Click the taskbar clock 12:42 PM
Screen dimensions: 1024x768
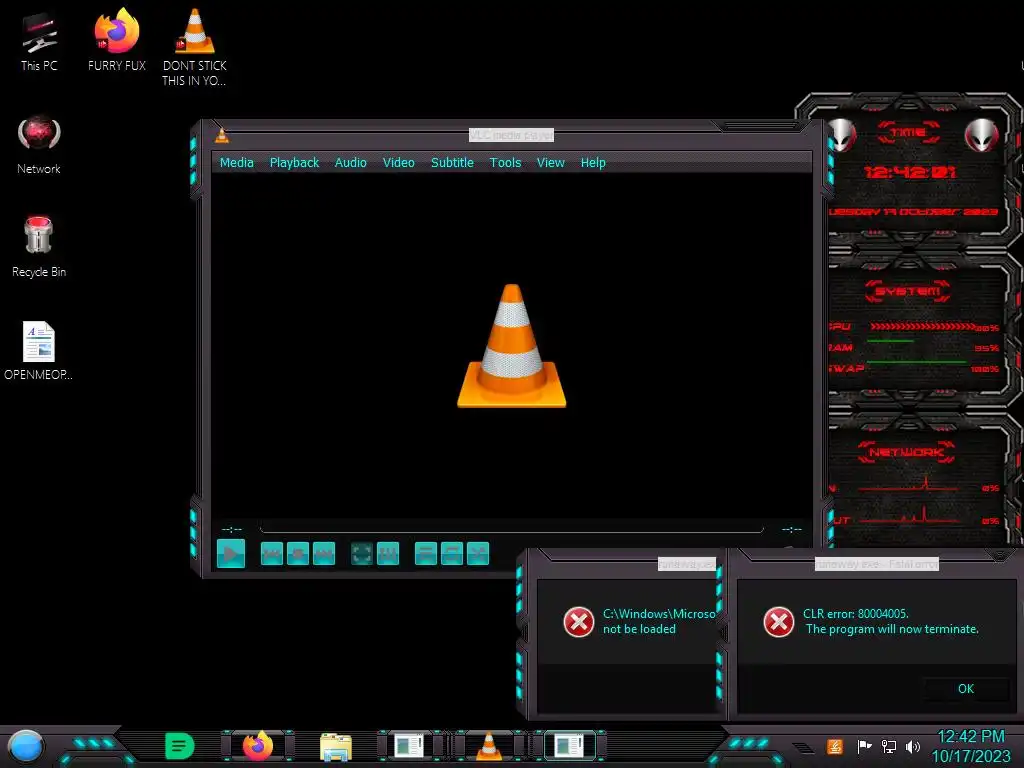click(x=971, y=737)
